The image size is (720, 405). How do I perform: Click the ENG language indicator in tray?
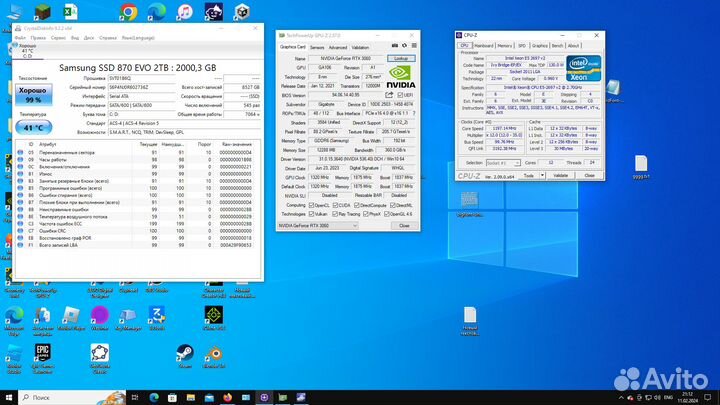(668, 397)
